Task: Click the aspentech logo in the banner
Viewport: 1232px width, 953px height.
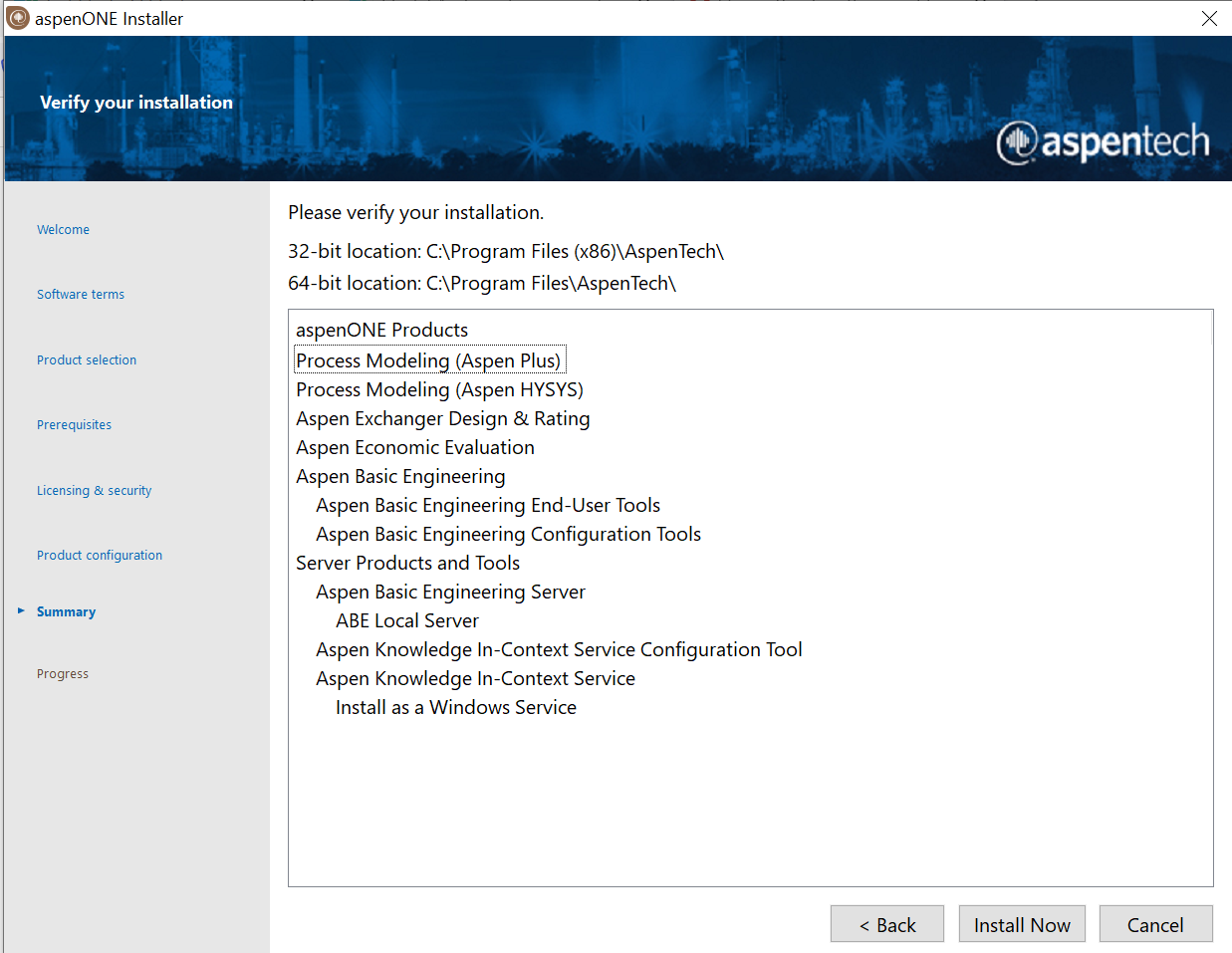Action: tap(1104, 143)
